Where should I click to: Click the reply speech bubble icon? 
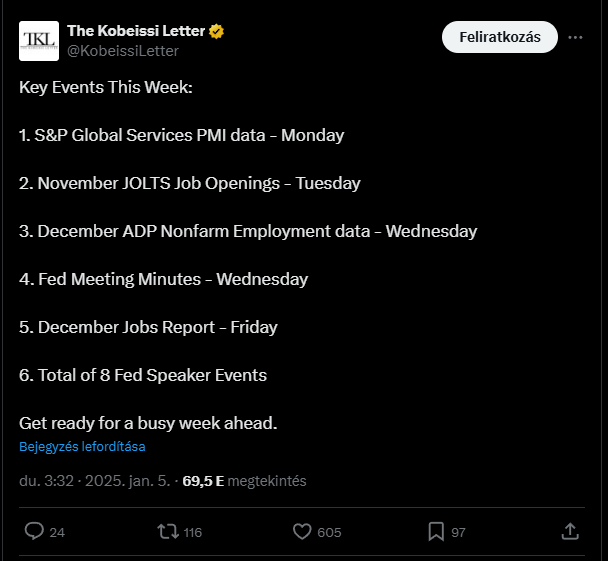(x=34, y=531)
